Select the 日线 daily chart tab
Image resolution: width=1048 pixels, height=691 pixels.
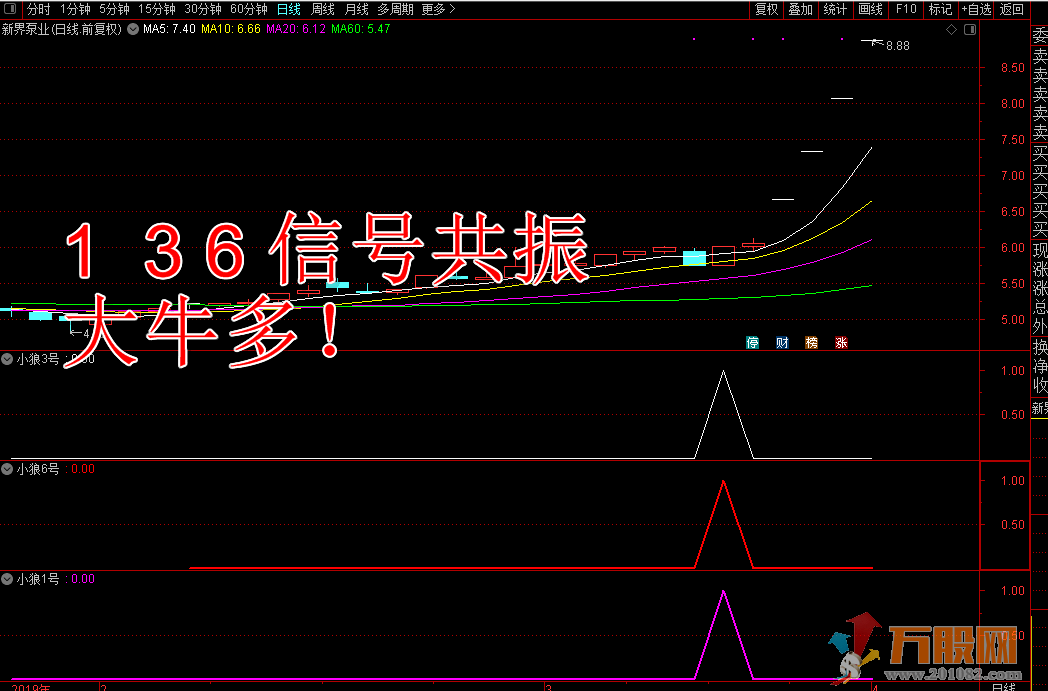pyautogui.click(x=289, y=9)
